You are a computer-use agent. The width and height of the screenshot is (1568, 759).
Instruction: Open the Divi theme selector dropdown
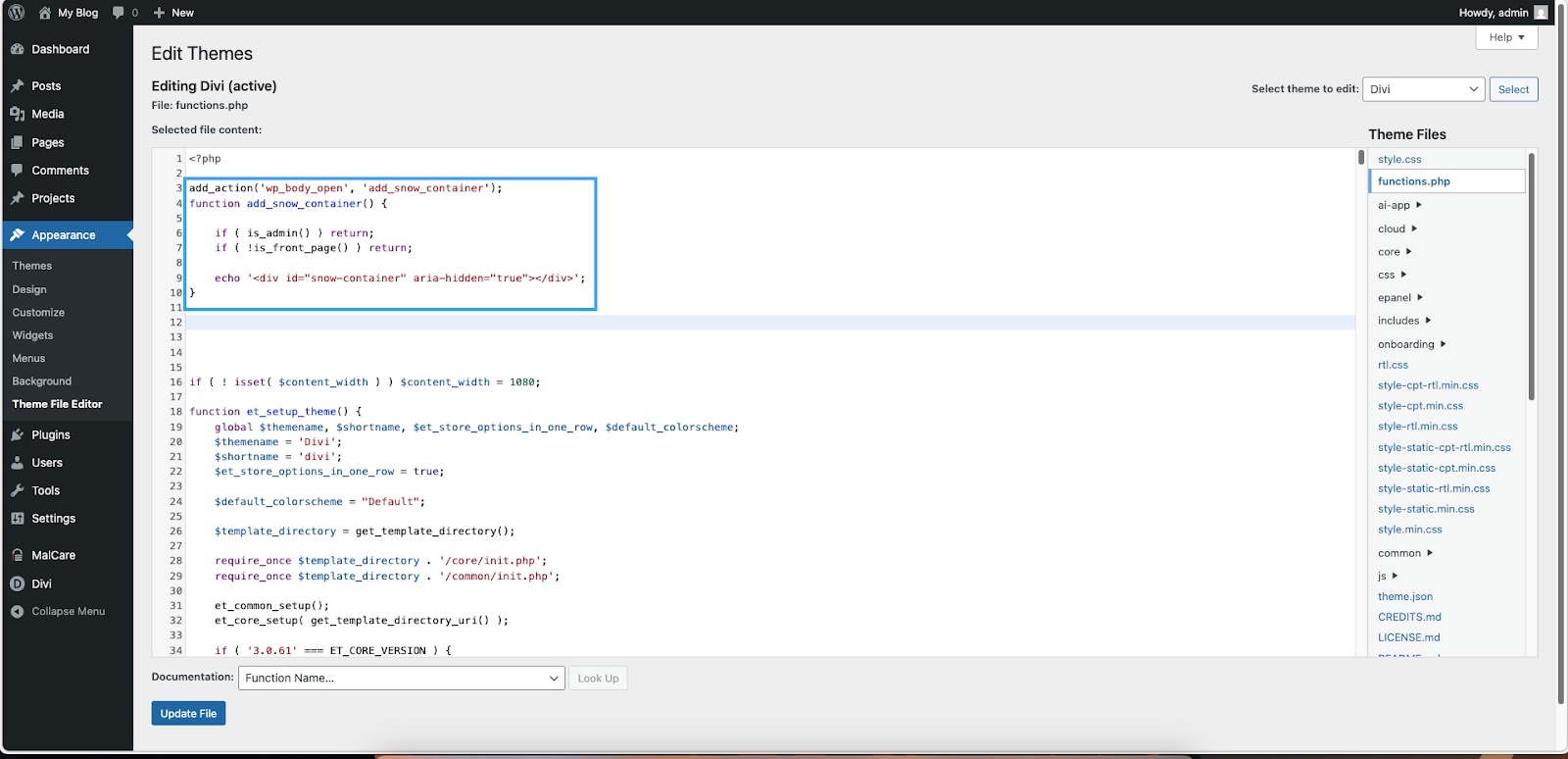click(1424, 89)
